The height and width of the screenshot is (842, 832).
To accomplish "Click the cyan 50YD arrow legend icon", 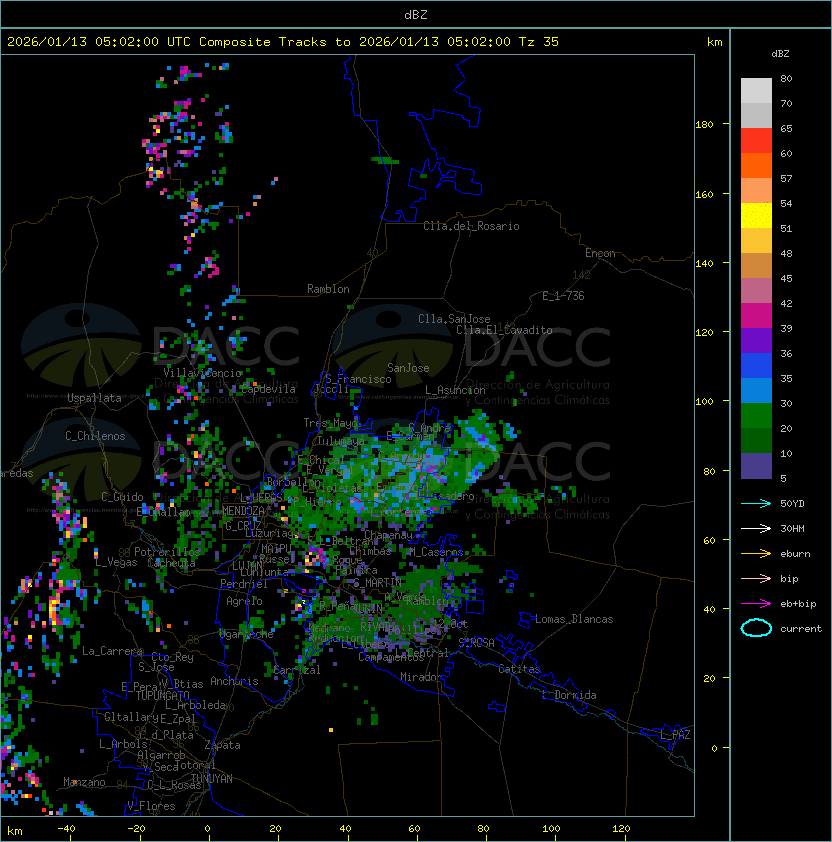I will (x=756, y=503).
